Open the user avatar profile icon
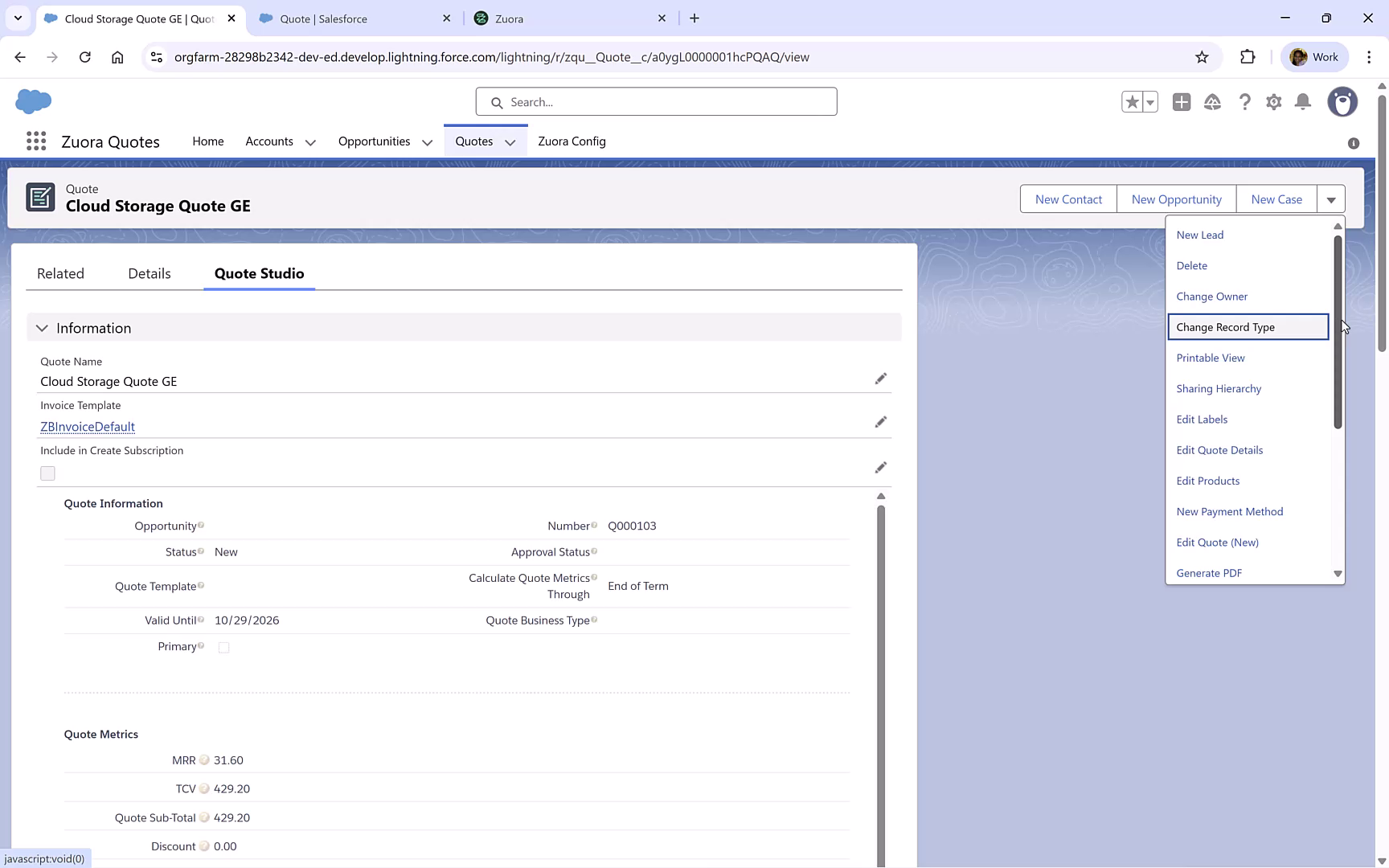Image resolution: width=1389 pixels, height=868 pixels. (1342, 102)
